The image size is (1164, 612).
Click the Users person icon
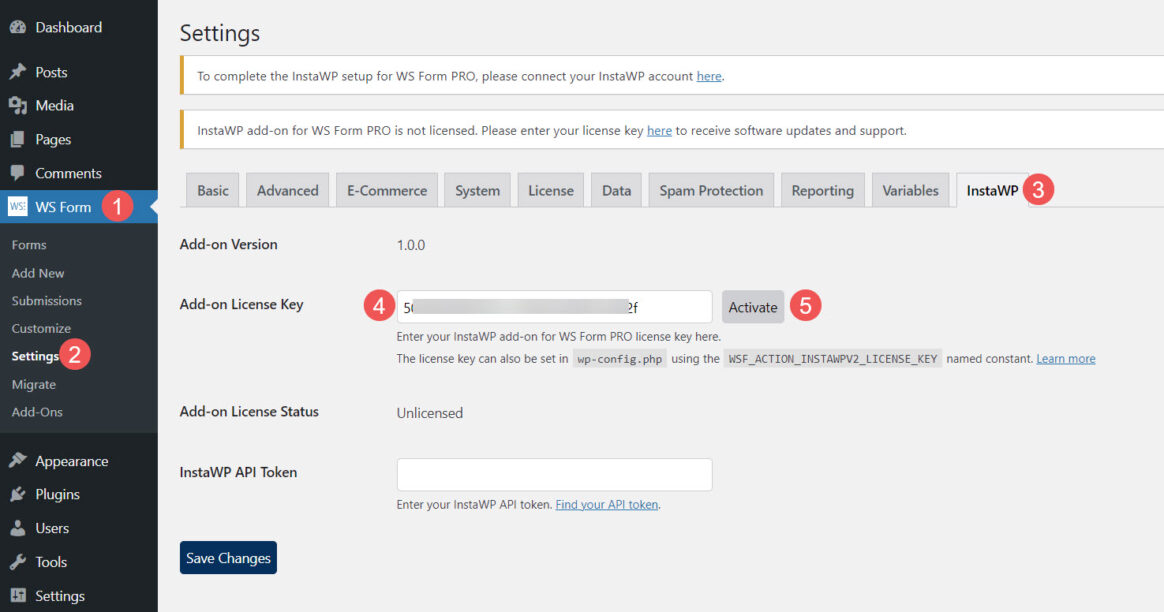click(18, 528)
